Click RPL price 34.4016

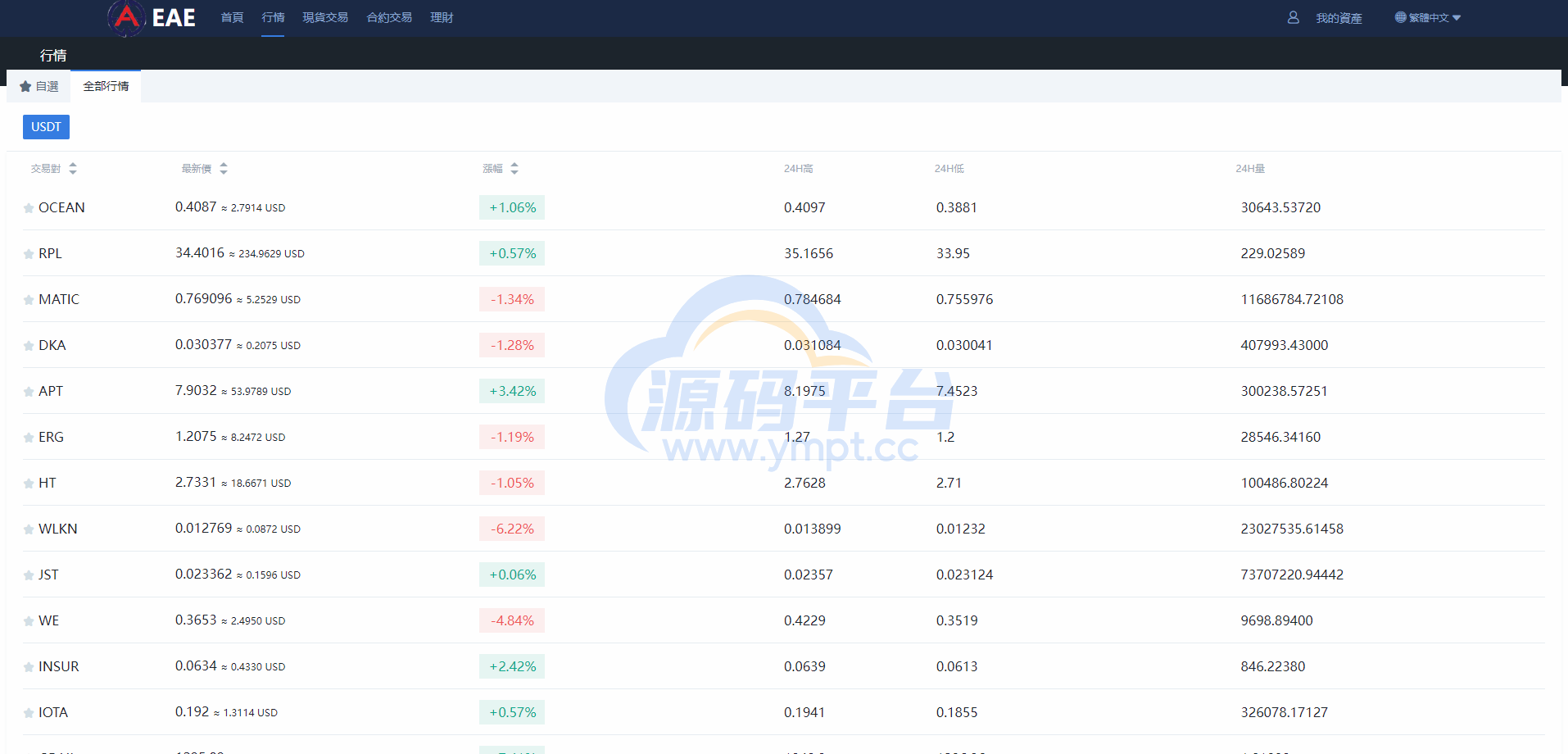click(x=200, y=252)
